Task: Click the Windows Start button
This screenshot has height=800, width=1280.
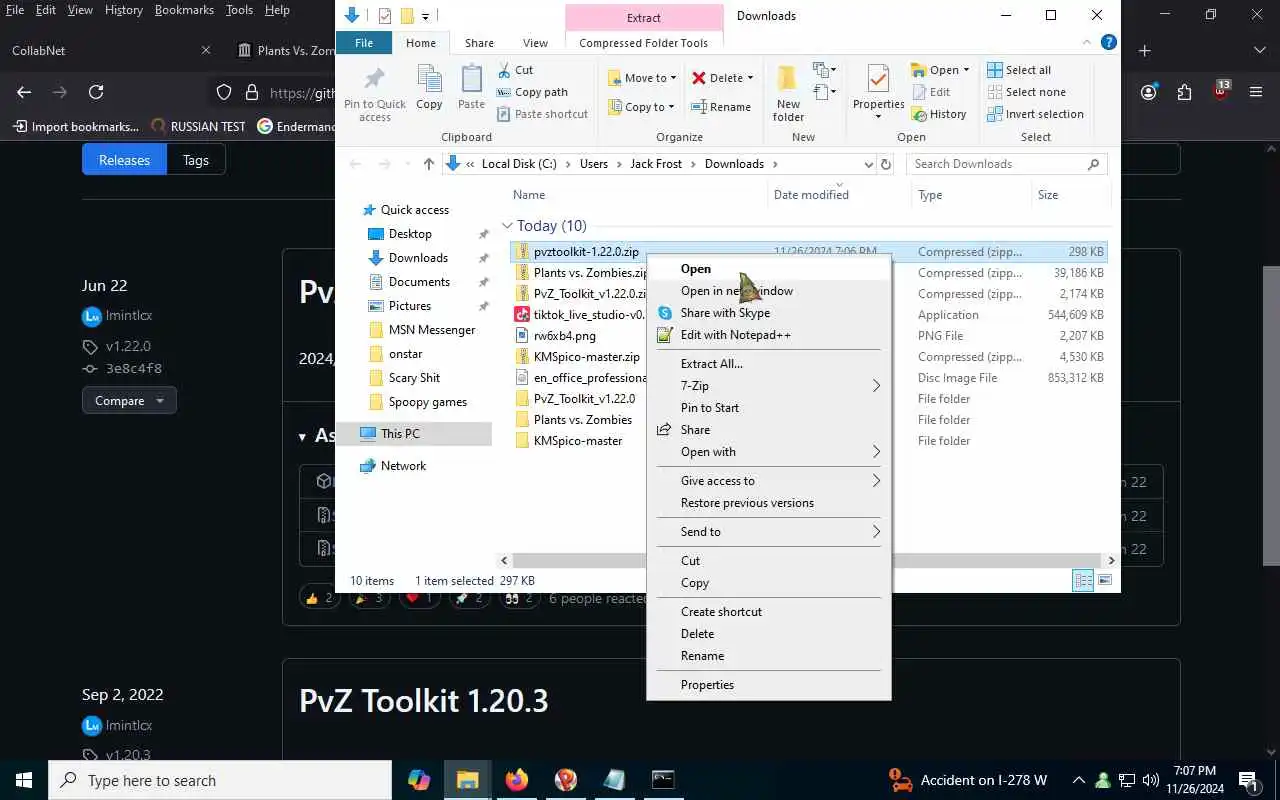Action: click(x=24, y=780)
